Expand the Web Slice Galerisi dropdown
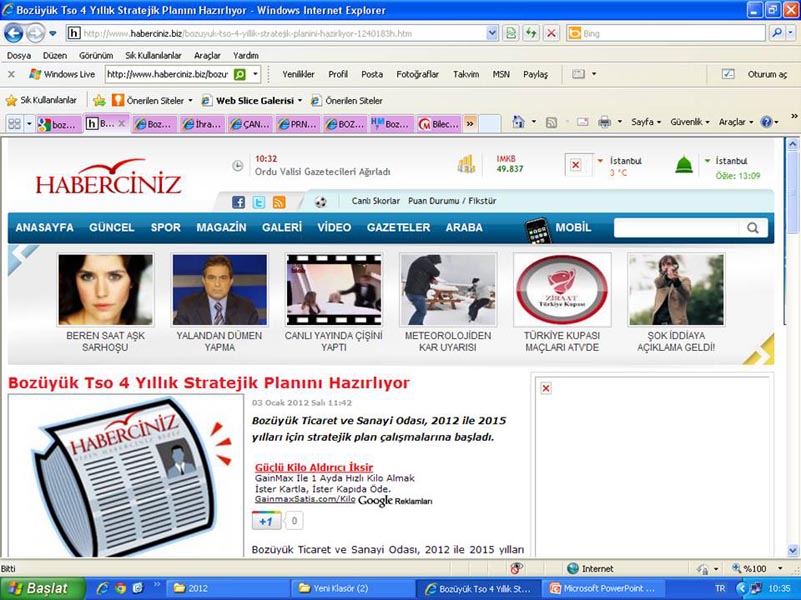801x600 pixels. 300,101
